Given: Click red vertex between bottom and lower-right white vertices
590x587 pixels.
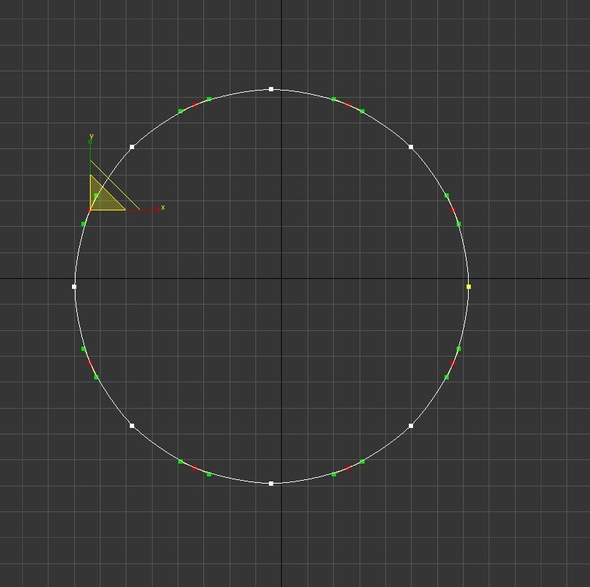Looking at the screenshot, I should (348, 468).
